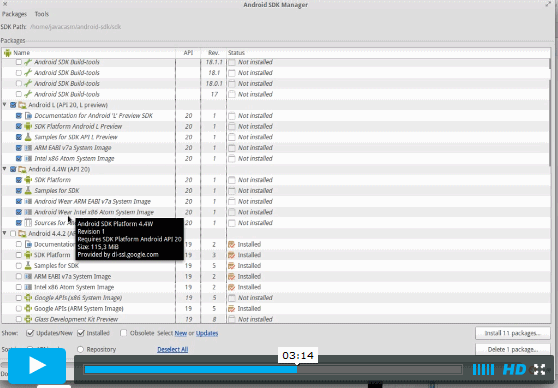558x388 pixels.
Task: Click the Android 4.4.2 folder icon
Action: pos(22,234)
